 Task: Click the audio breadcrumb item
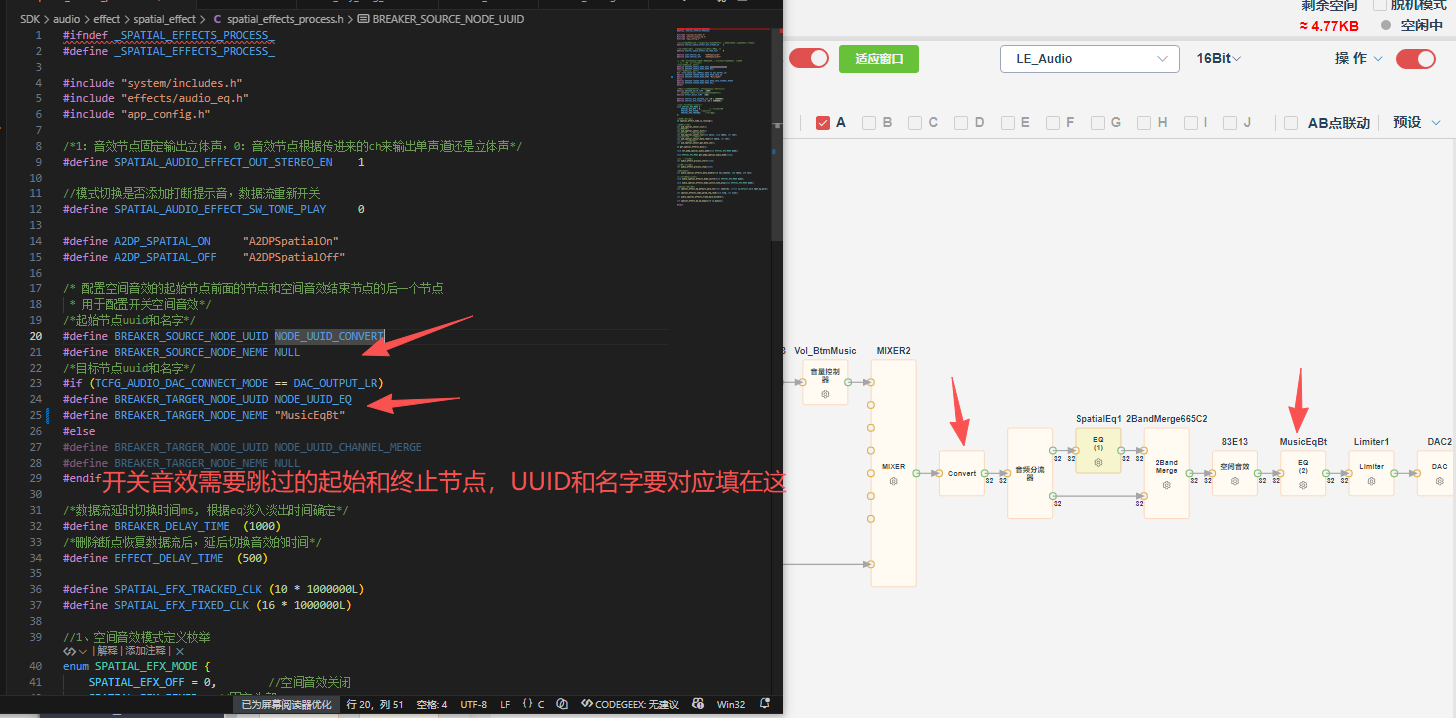click(66, 19)
